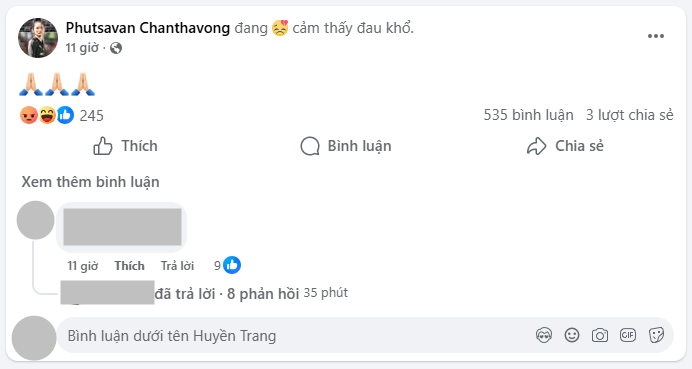Click into the comment input field
Image resolution: width=692 pixels, height=369 pixels.
pyautogui.click(x=365, y=335)
